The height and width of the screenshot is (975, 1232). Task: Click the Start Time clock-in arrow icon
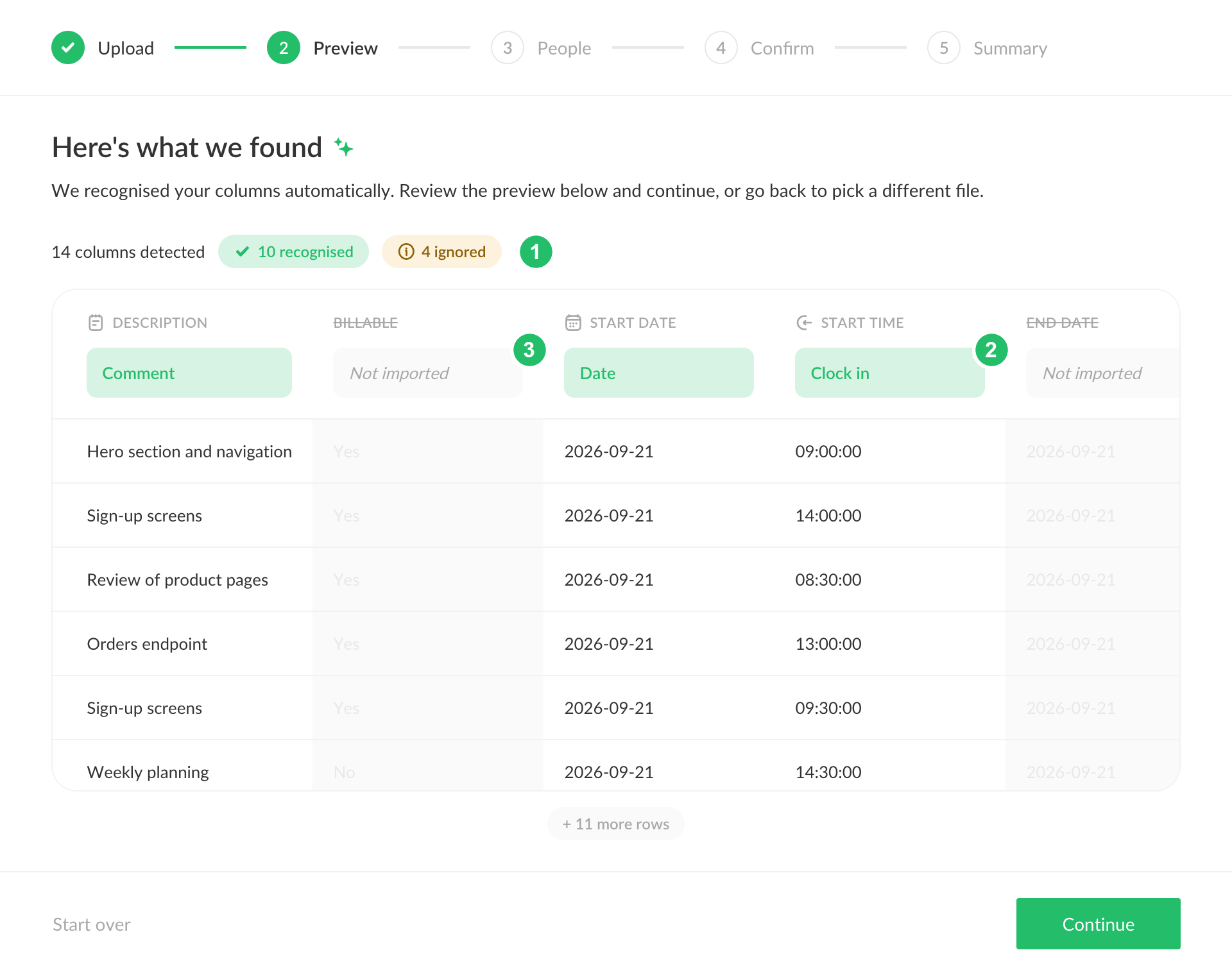point(804,323)
